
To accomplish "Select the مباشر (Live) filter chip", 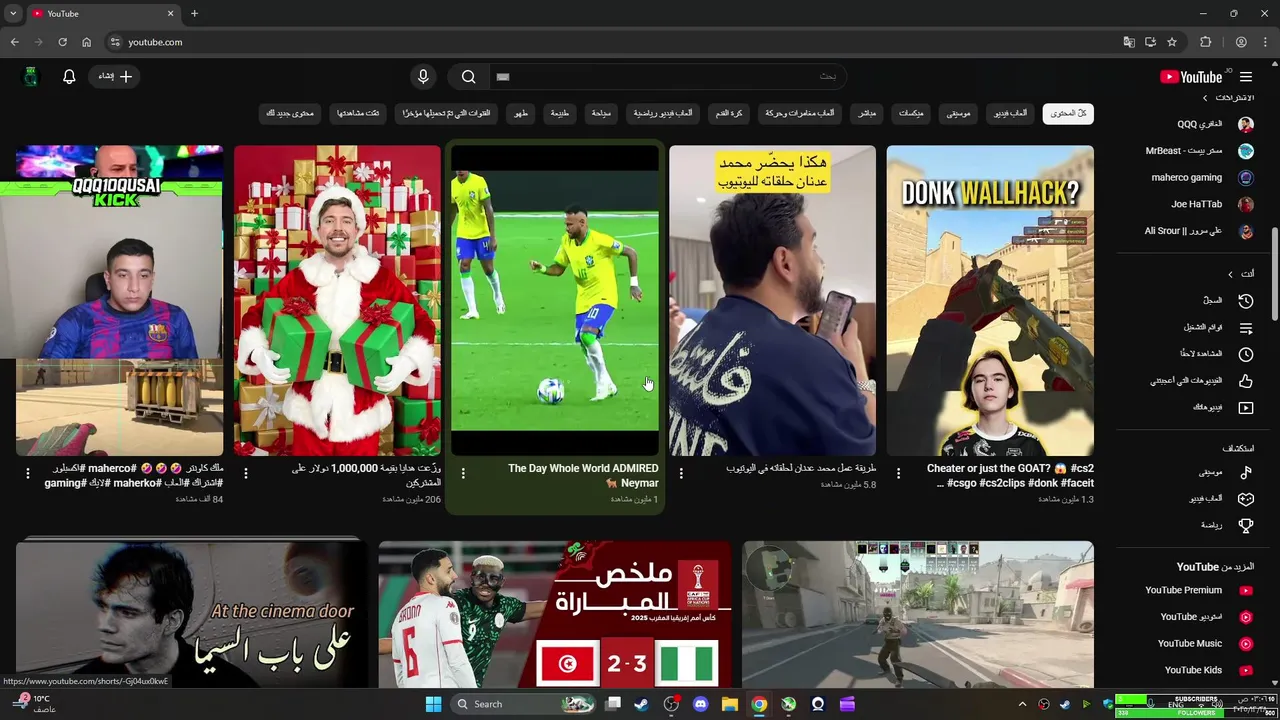I will (x=867, y=113).
